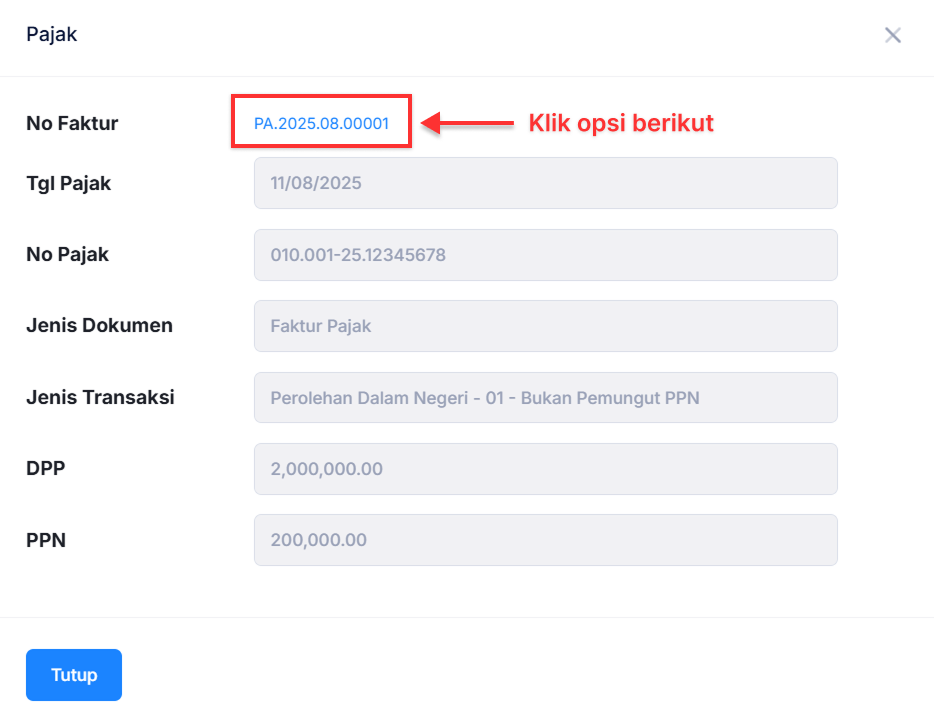The image size is (934, 721).
Task: Click the DPP amount field
Action: point(545,469)
